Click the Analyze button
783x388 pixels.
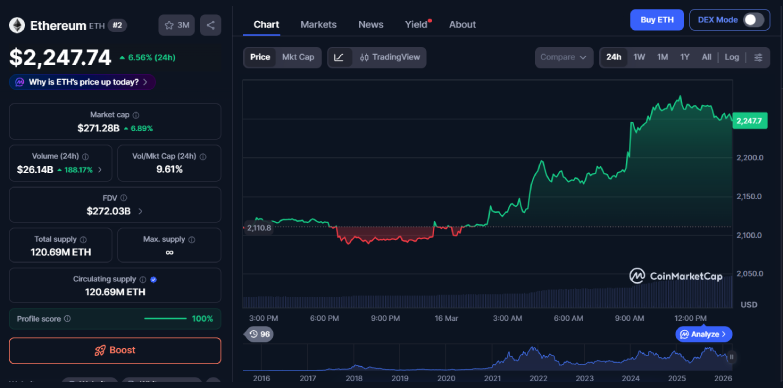pyautogui.click(x=704, y=334)
